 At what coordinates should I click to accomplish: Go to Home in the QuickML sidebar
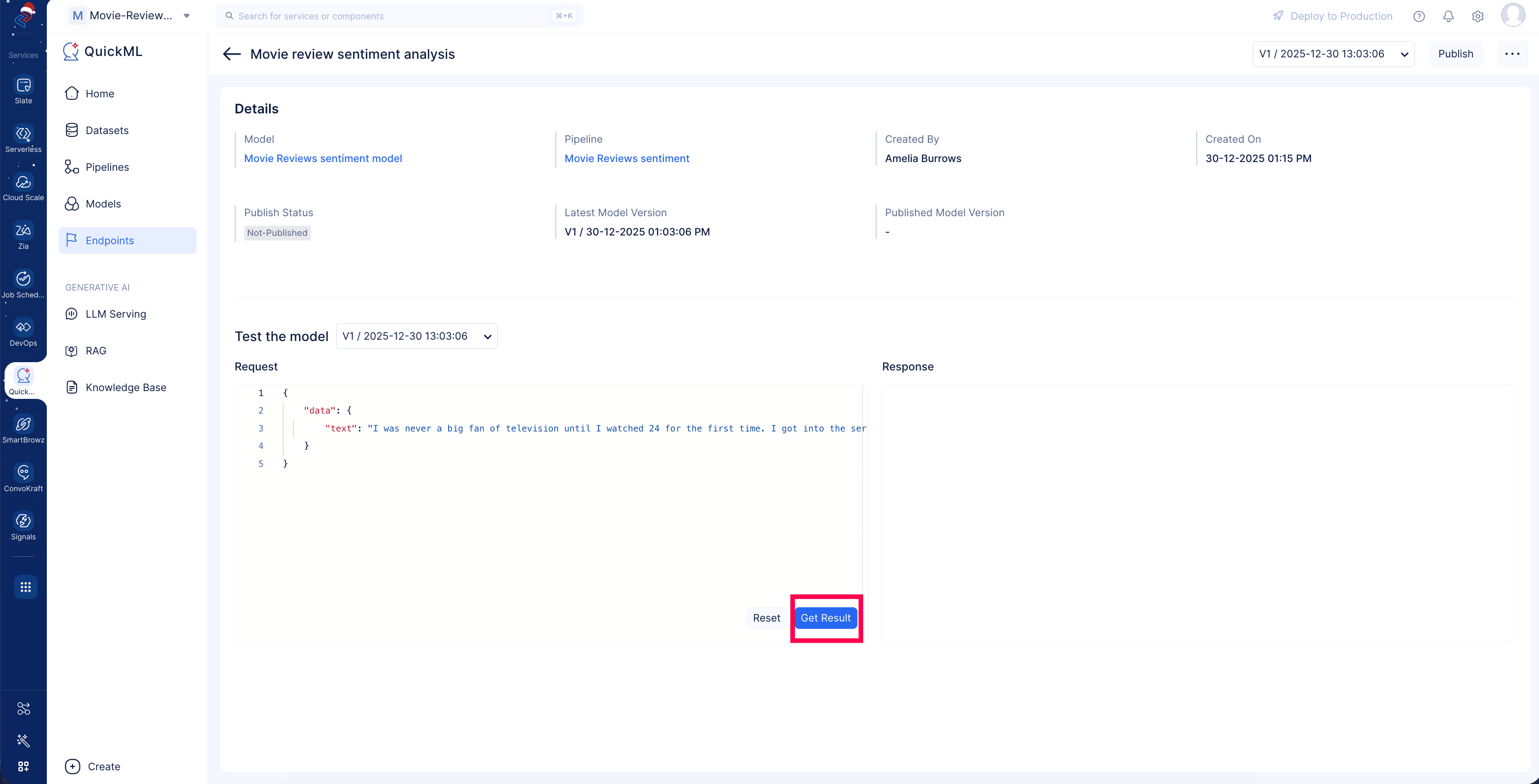tap(127, 94)
